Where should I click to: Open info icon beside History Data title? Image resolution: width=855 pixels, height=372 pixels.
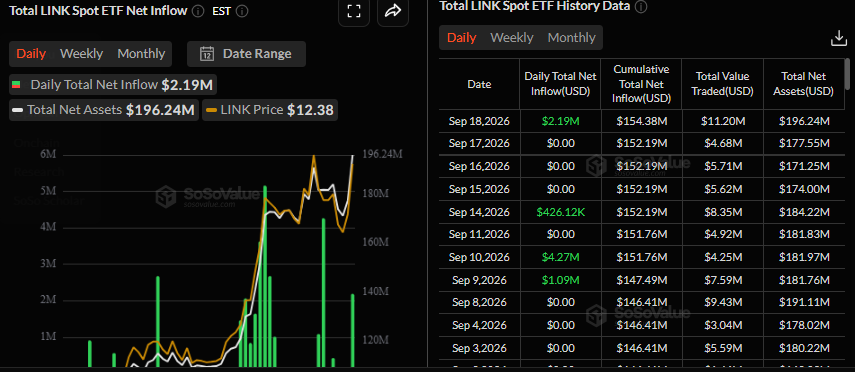tap(641, 7)
